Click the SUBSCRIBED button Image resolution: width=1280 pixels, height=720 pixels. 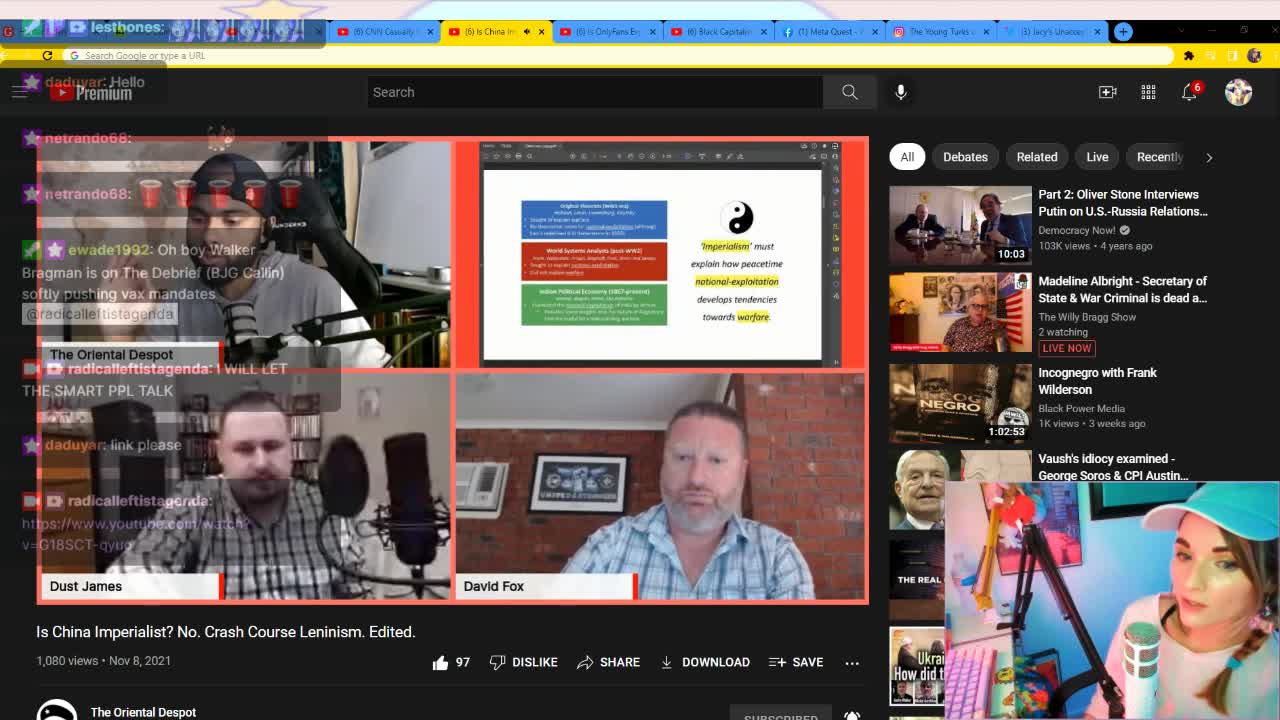click(x=781, y=715)
